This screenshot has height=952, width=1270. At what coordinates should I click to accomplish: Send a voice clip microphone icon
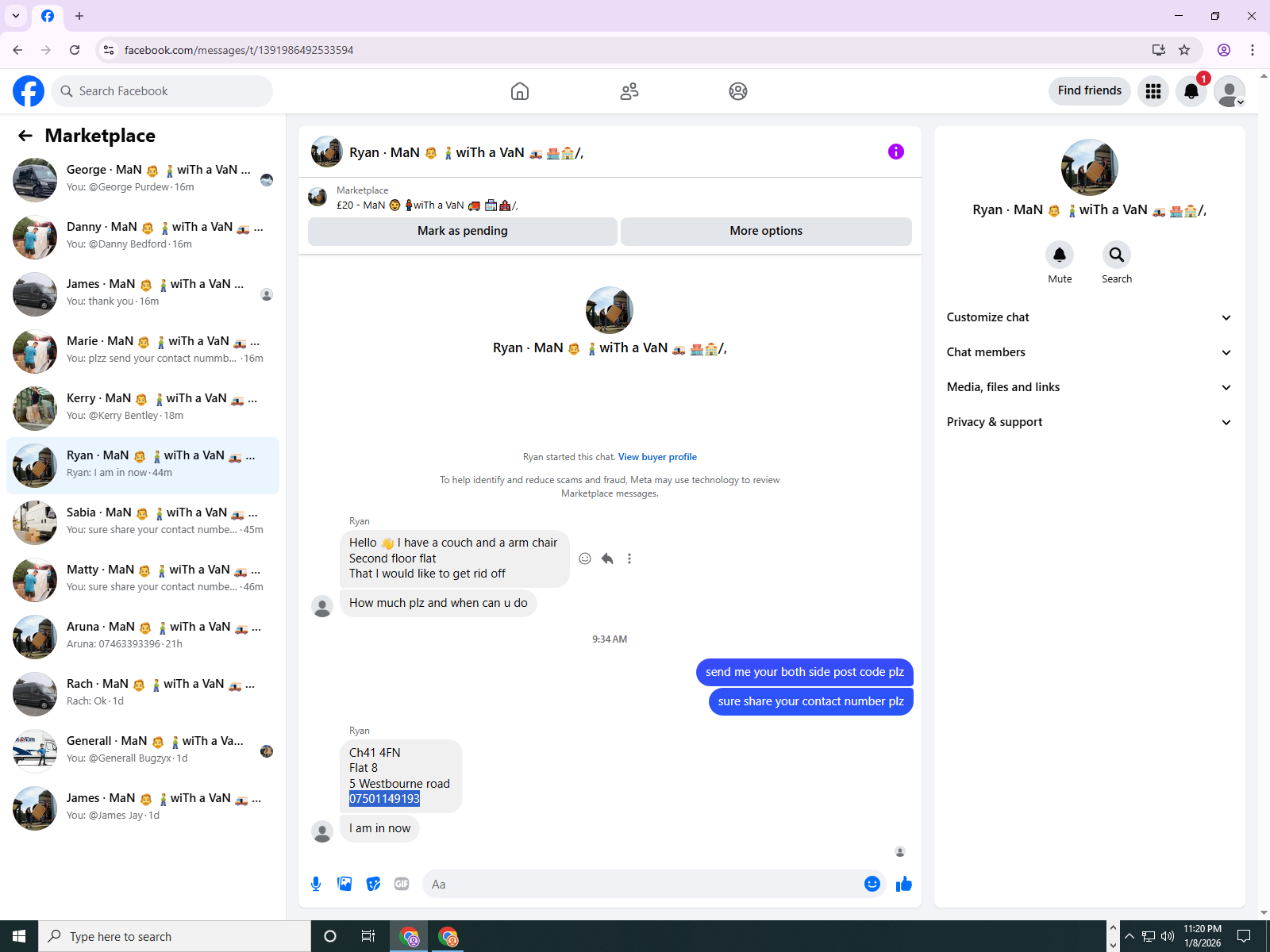316,884
